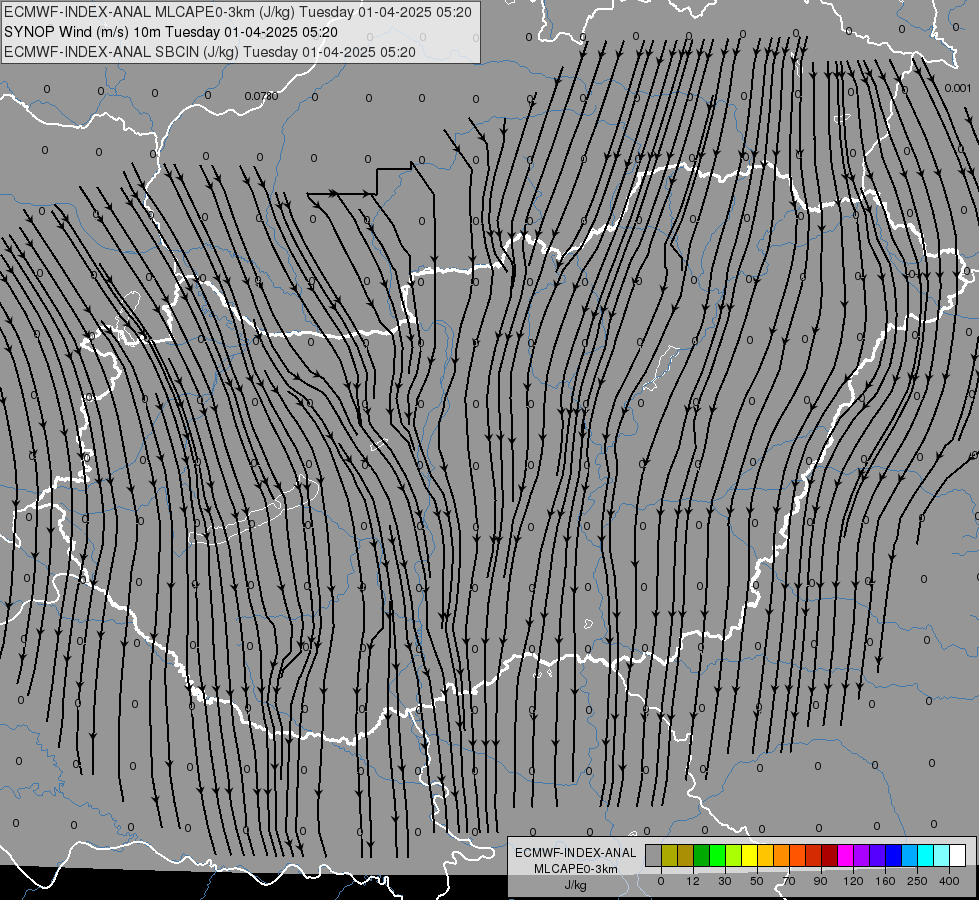
Task: Click the deep blue legend swatch
Action: point(893,855)
